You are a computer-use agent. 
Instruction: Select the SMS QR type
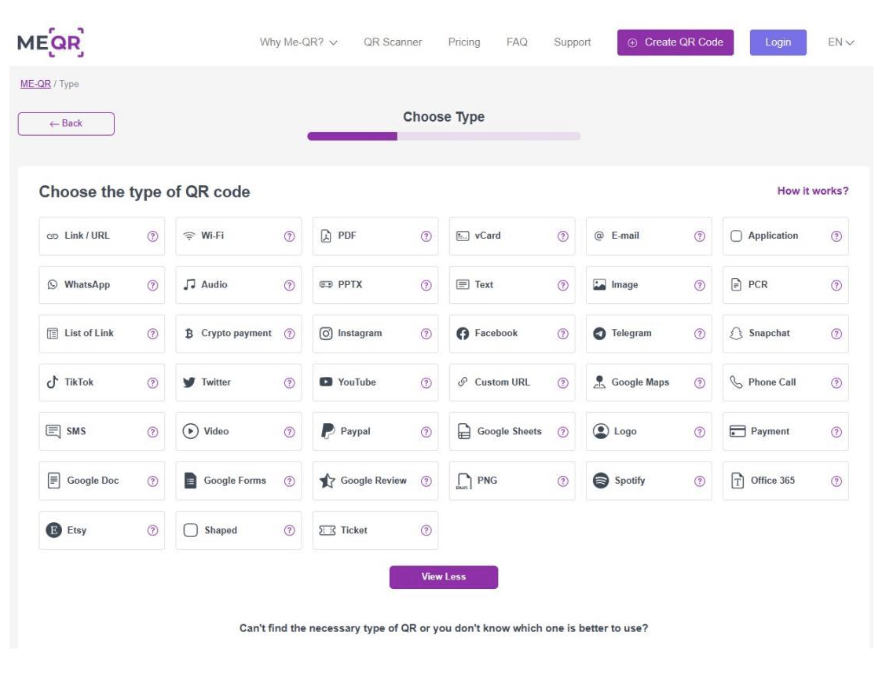point(102,431)
